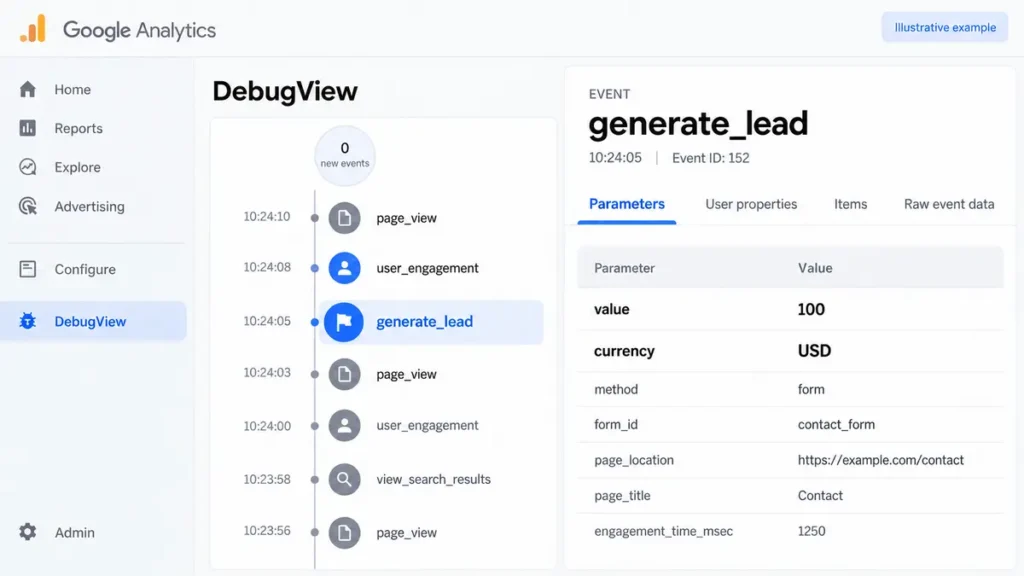Viewport: 1024px width, 576px height.
Task: Click the method parameter name
Action: (x=616, y=389)
